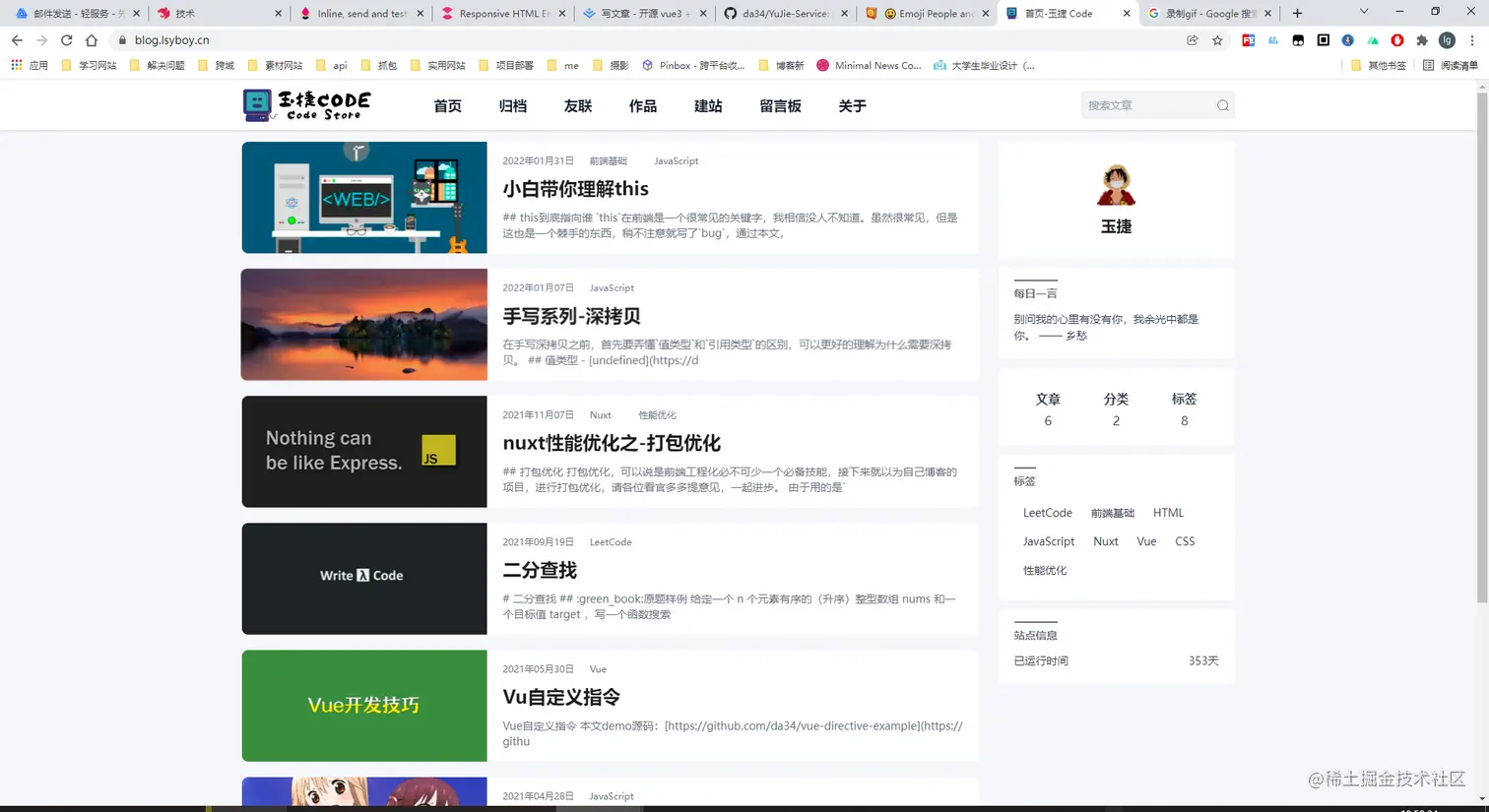Open the black square extension icon

click(x=1323, y=40)
